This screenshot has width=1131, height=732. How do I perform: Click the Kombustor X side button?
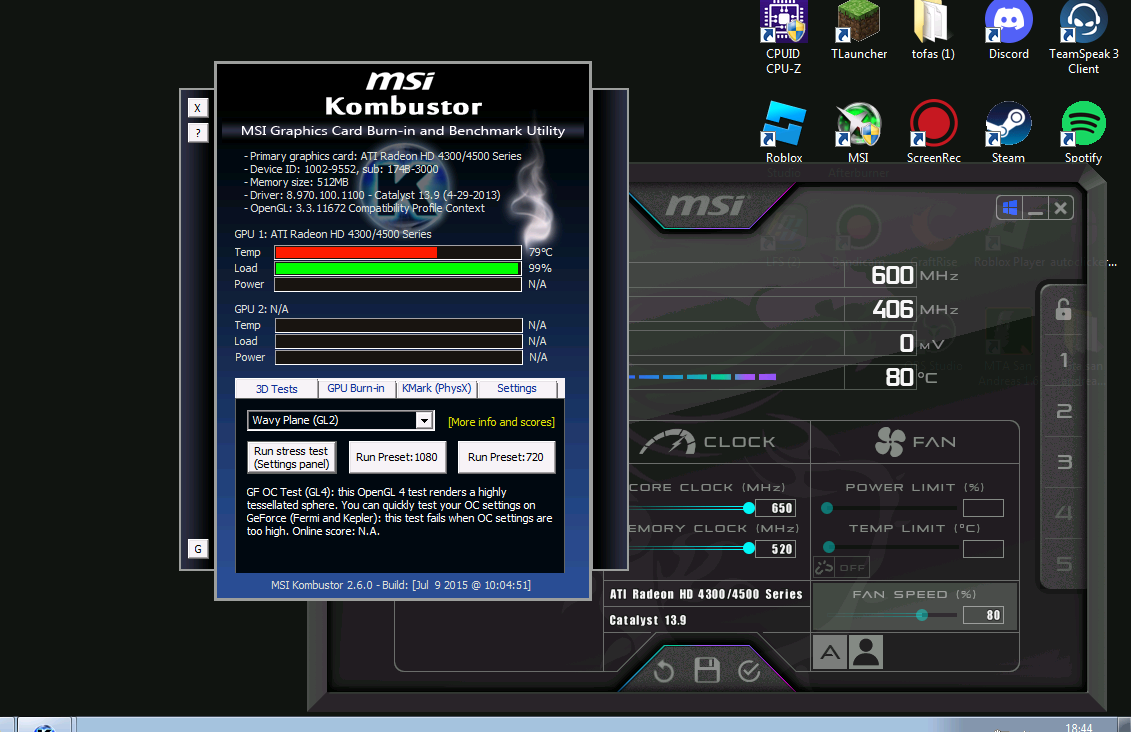point(198,108)
